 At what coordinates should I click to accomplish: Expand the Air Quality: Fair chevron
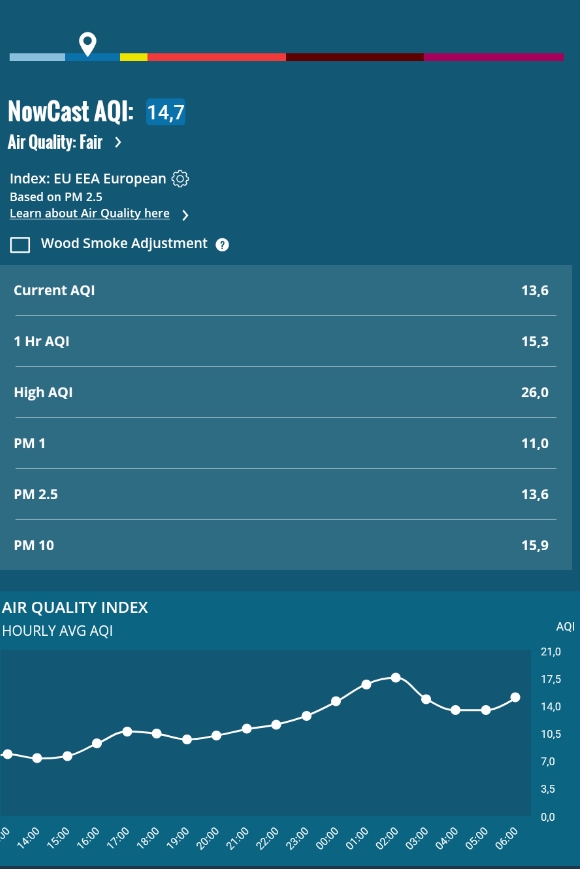coord(118,142)
